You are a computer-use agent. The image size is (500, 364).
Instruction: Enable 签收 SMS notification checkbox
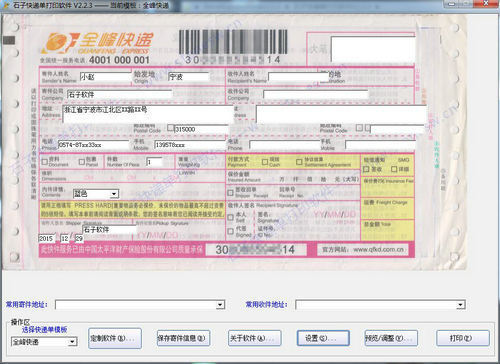point(366,169)
